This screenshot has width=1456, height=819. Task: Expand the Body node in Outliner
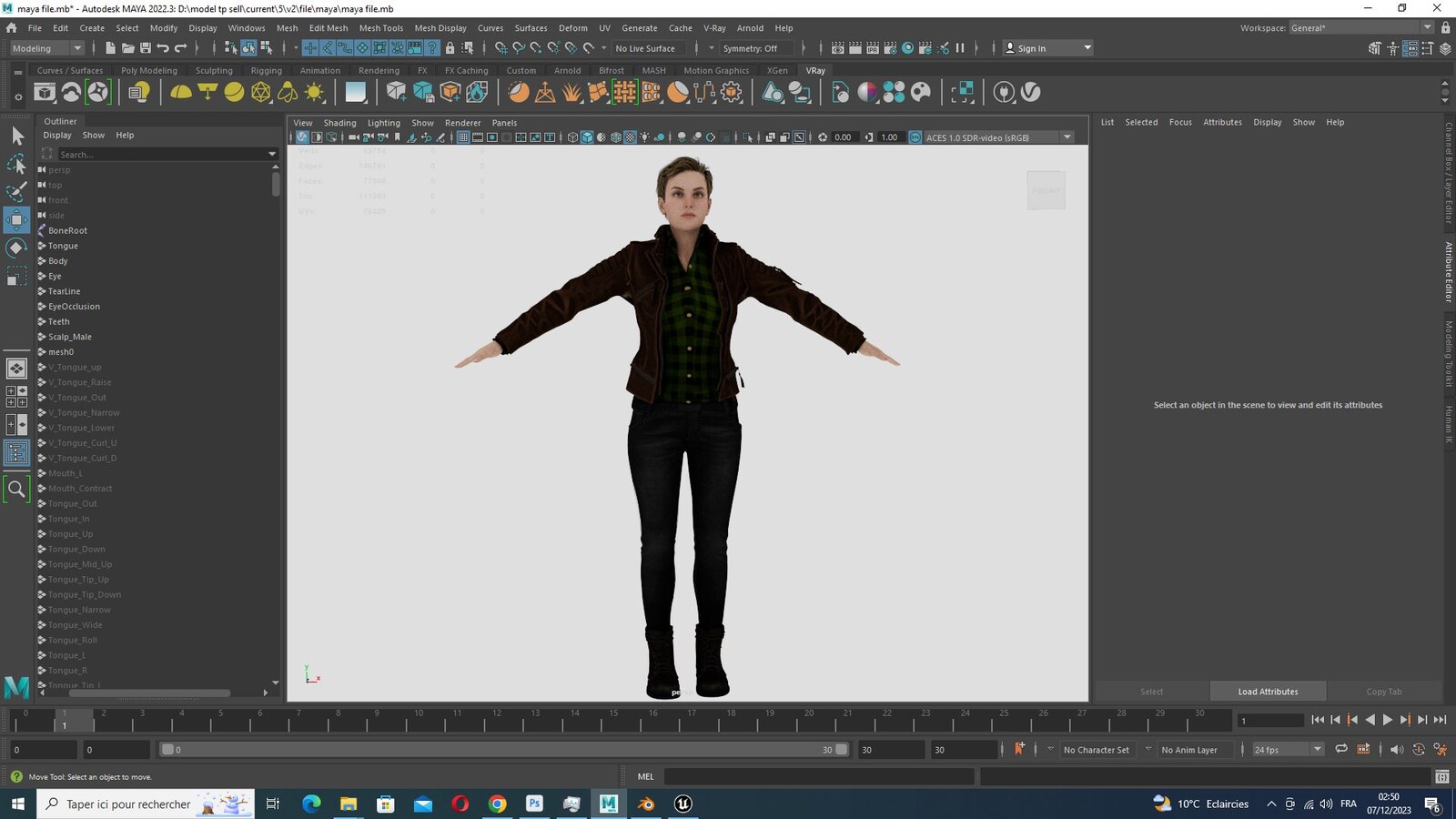(x=42, y=261)
